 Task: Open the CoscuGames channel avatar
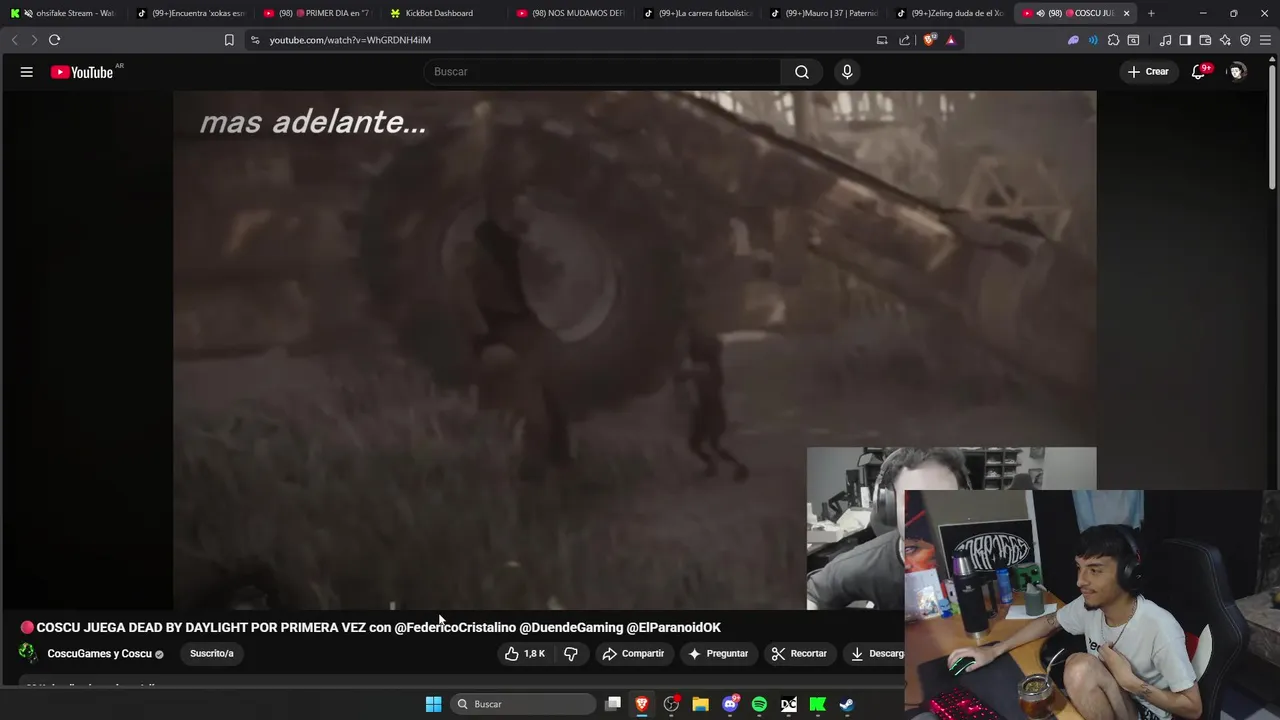tap(28, 653)
